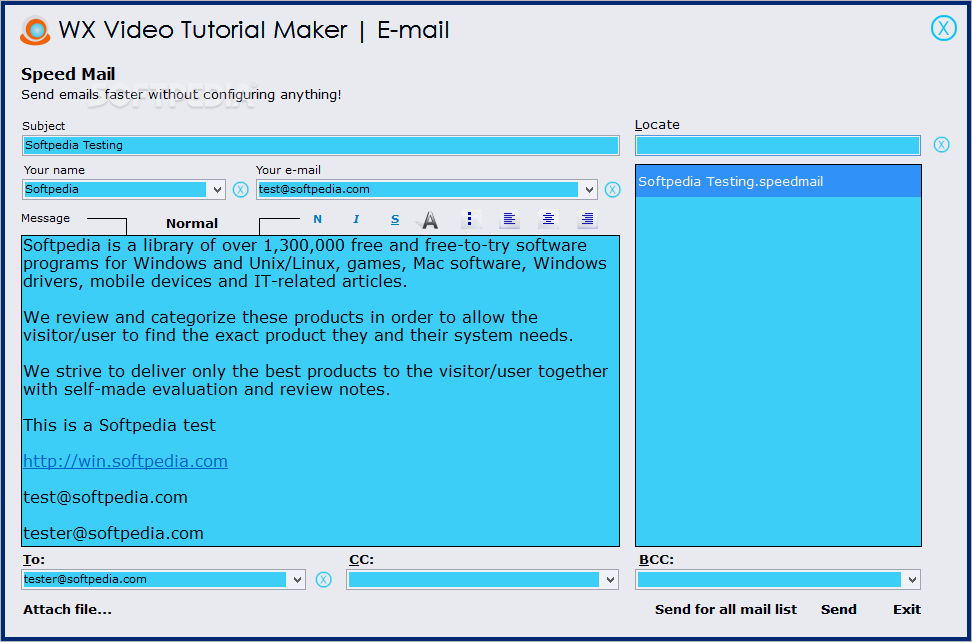Expand the Your name dropdown
This screenshot has height=642, width=972.
(x=218, y=190)
